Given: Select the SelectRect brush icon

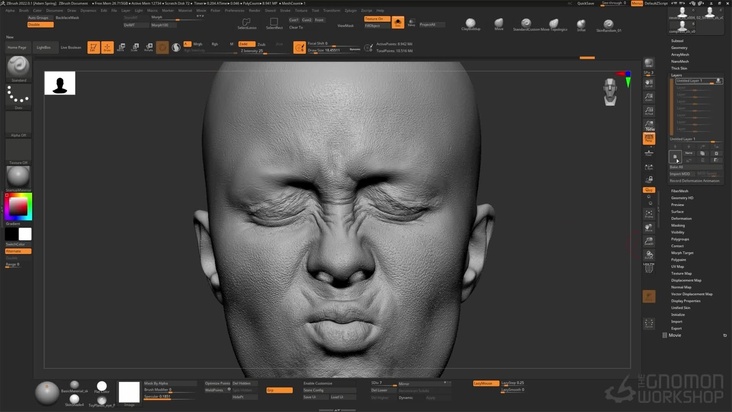Looking at the screenshot, I should coord(274,23).
